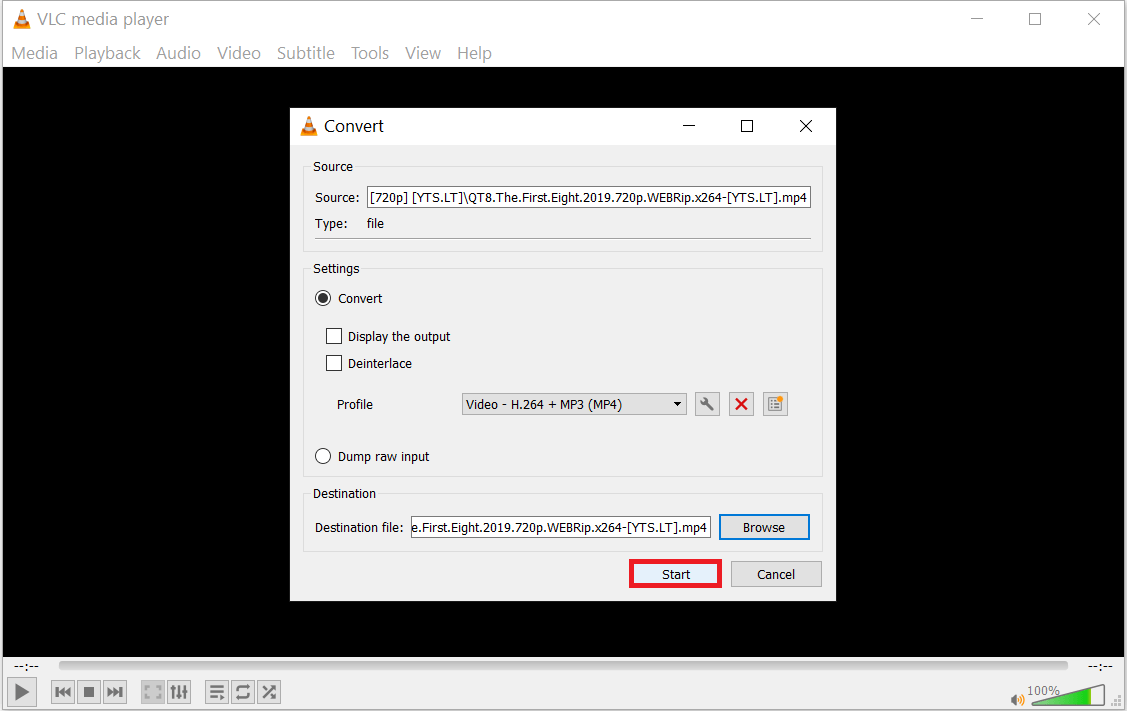The height and width of the screenshot is (711, 1127).
Task: Close the Convert dialog
Action: tap(806, 126)
